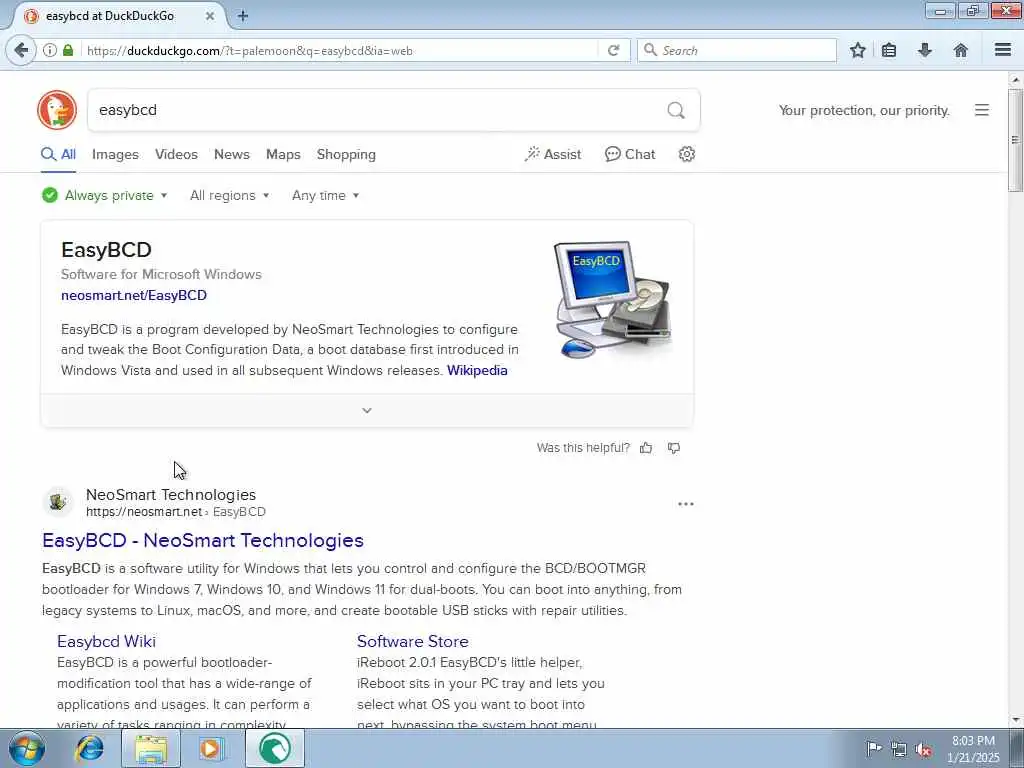
Task: Open the Wikipedia source link
Action: [477, 370]
